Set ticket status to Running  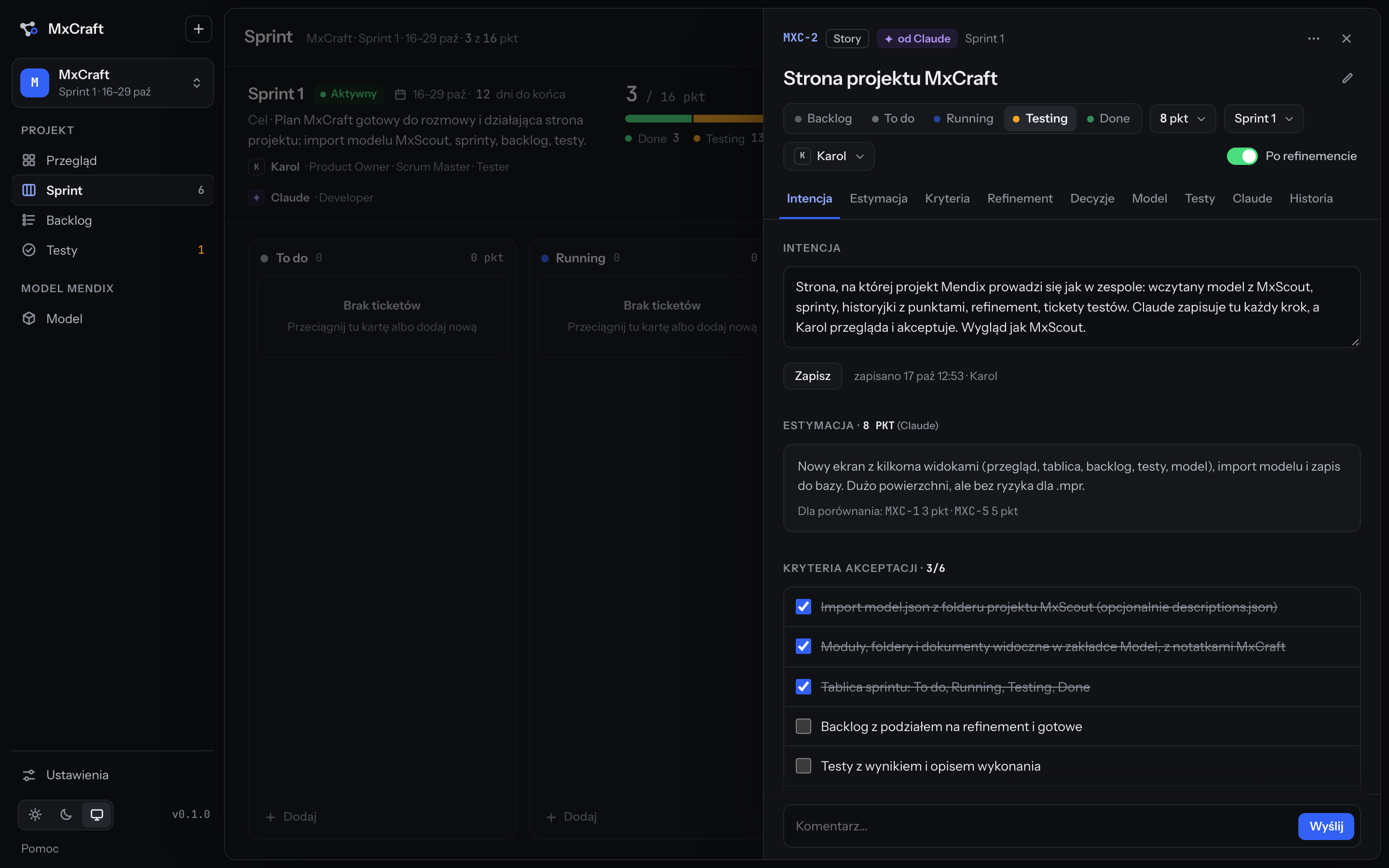pyautogui.click(x=964, y=118)
